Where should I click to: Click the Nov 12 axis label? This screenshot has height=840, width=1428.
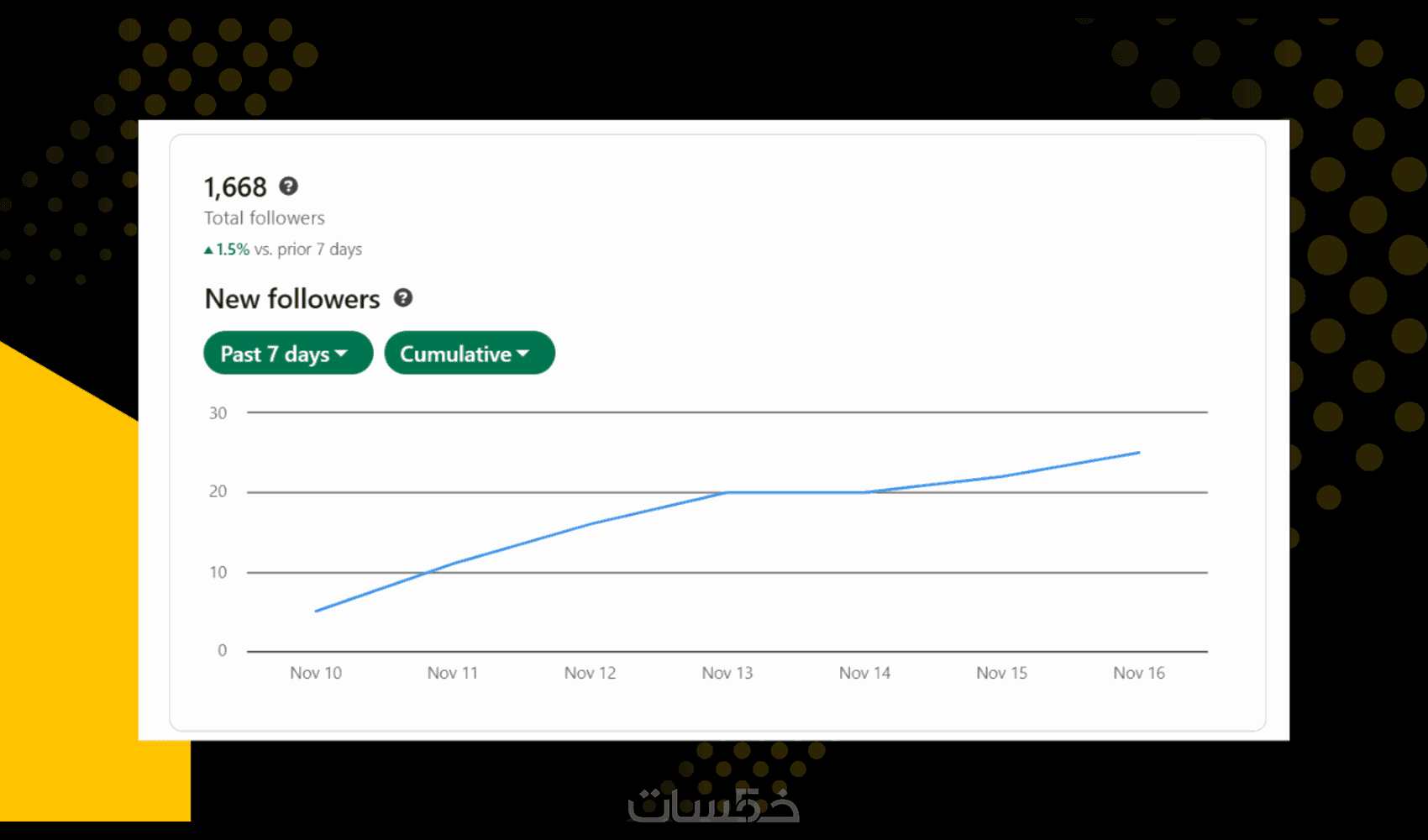[x=590, y=673]
